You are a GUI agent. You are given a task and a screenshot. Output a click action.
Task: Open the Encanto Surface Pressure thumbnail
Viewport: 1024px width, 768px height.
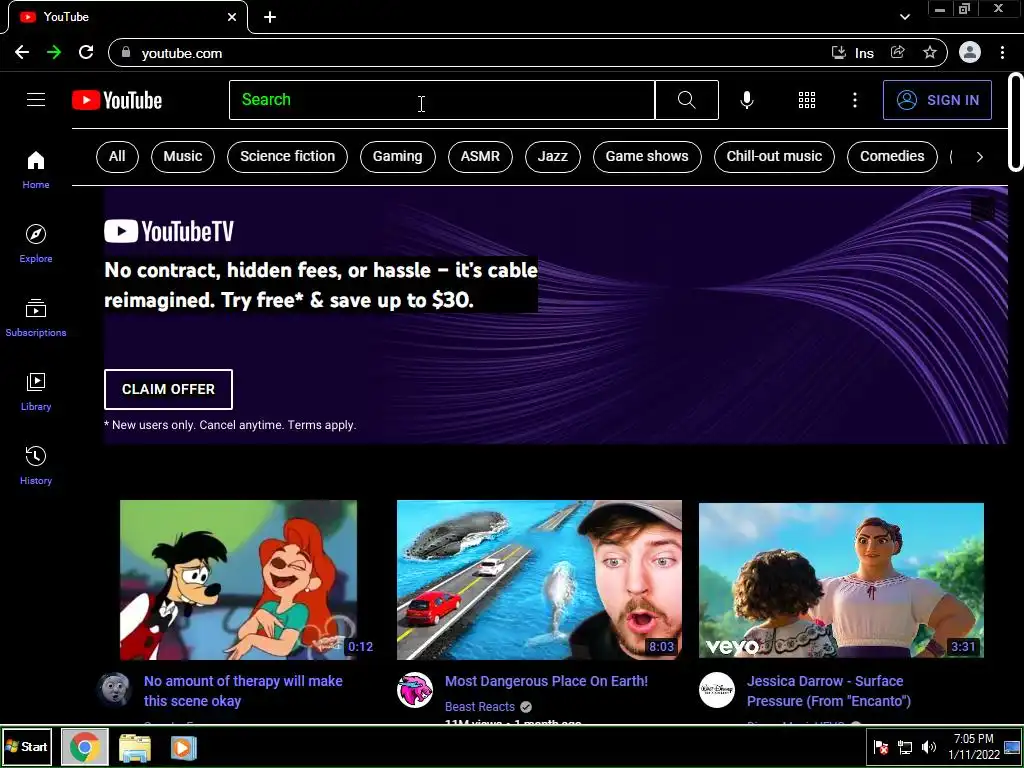click(841, 580)
